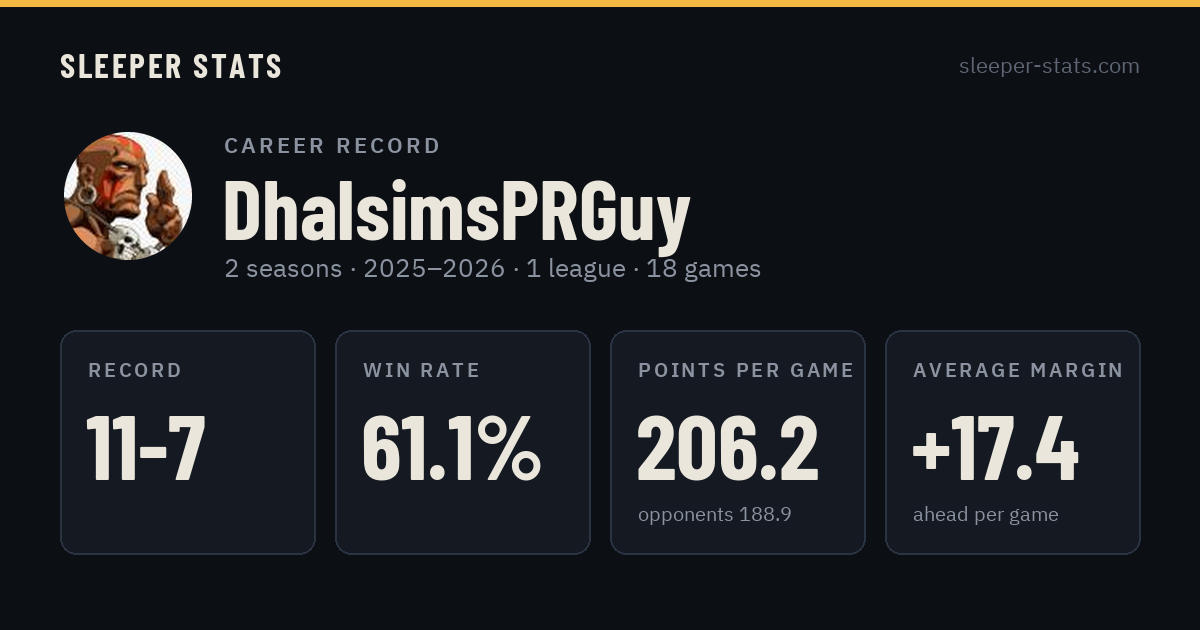The width and height of the screenshot is (1200, 630).
Task: Click the 61.1% win rate value
Action: 451,449
